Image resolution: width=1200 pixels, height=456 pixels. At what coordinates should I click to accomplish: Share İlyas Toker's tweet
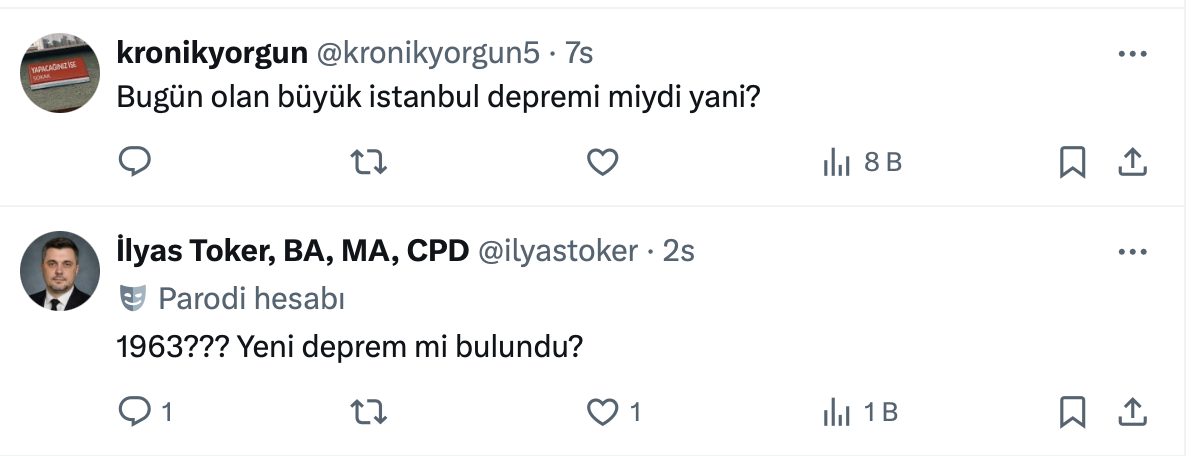[x=1131, y=410]
